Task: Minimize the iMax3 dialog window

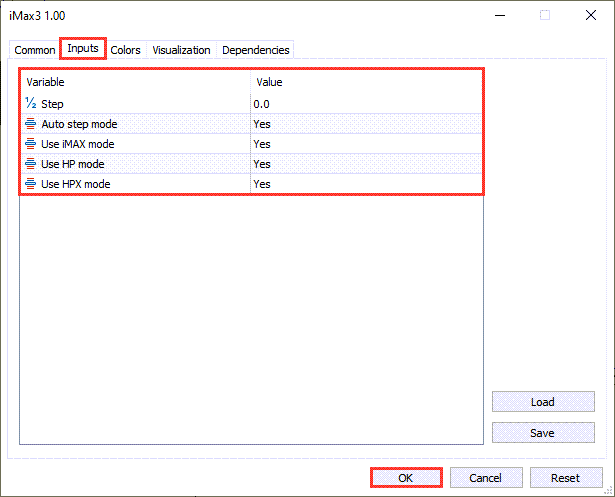Action: pyautogui.click(x=500, y=15)
